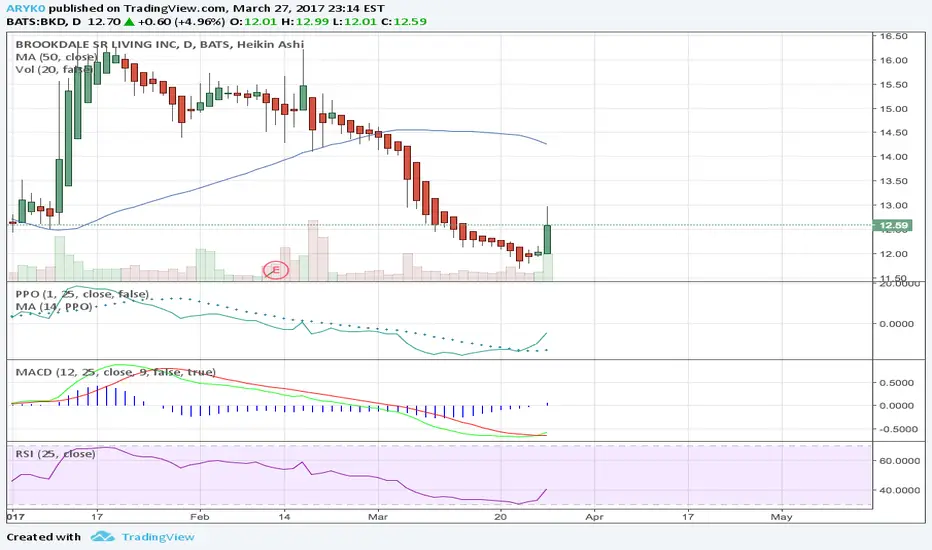Open the TradingView link in the footer
This screenshot has width=932, height=550.
(158, 537)
